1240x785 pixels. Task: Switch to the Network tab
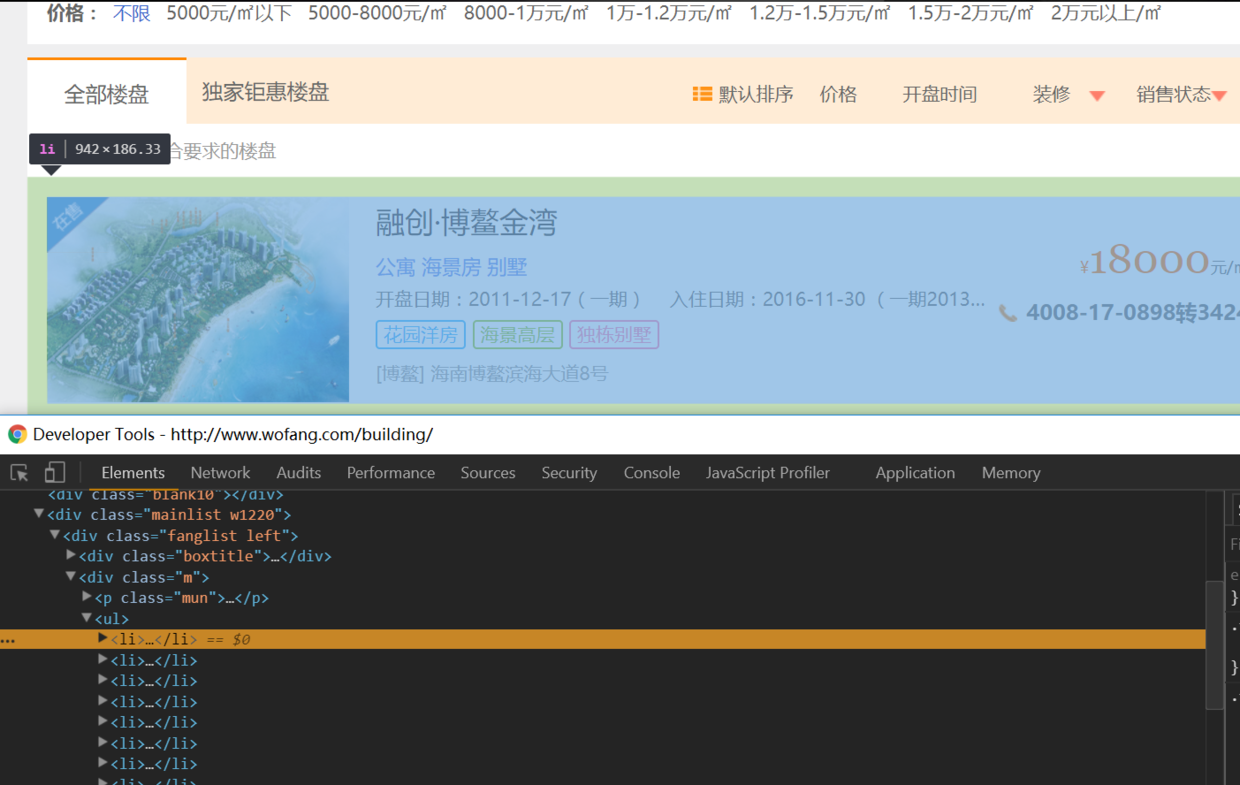(x=220, y=473)
